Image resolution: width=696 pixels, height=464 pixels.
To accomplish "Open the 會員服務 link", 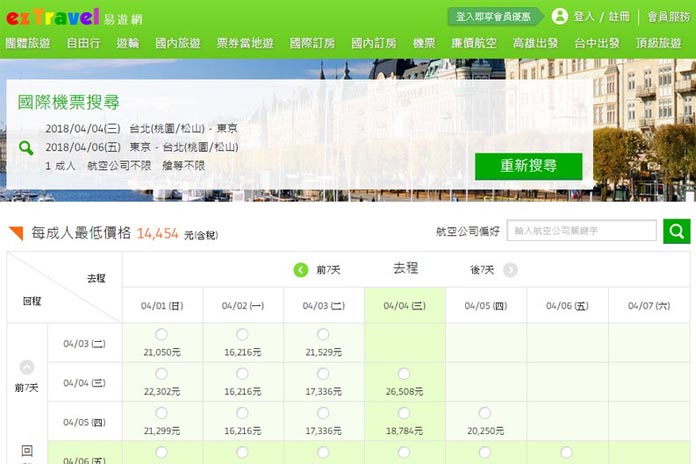I will 668,16.
